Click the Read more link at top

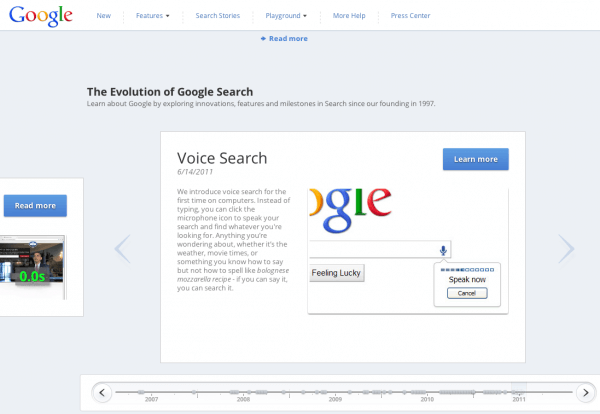284,39
